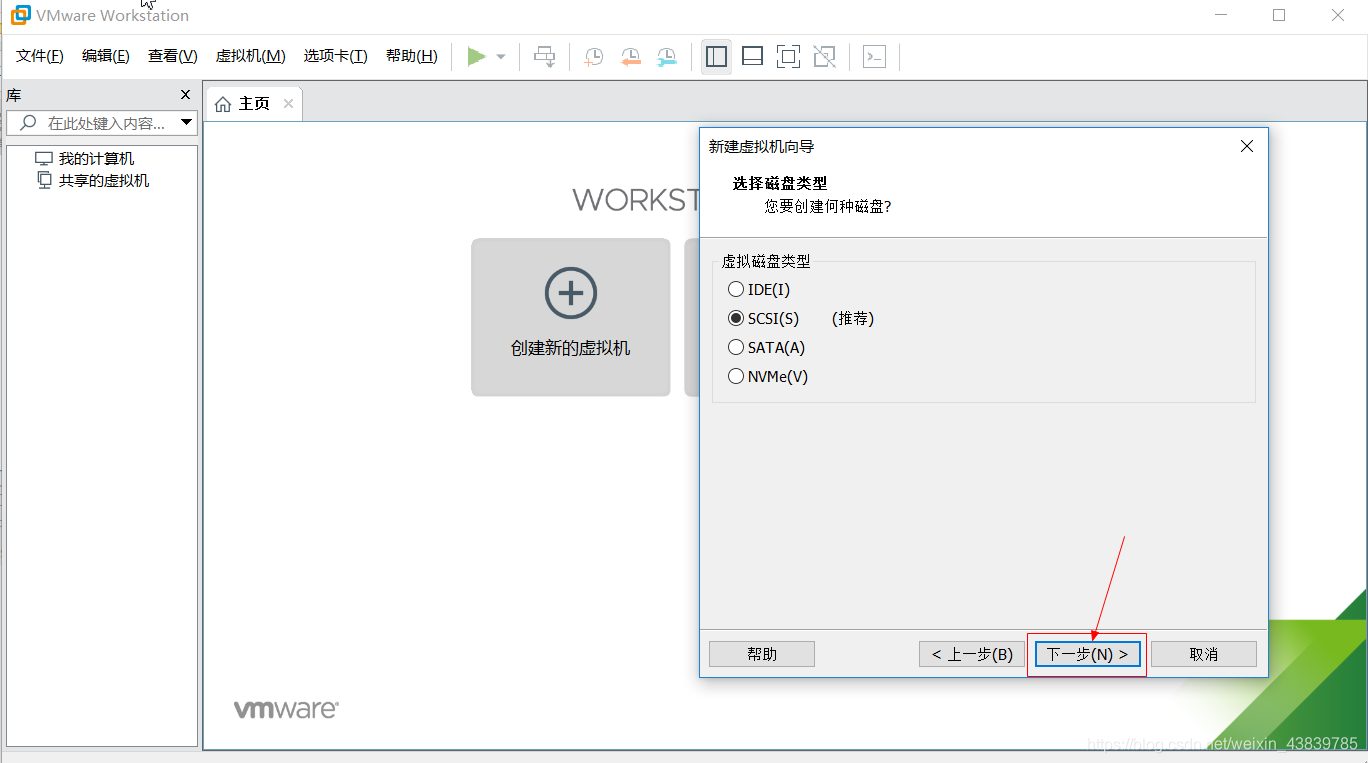The width and height of the screenshot is (1368, 763).
Task: Open the 查看(V) menu
Action: coord(173,56)
